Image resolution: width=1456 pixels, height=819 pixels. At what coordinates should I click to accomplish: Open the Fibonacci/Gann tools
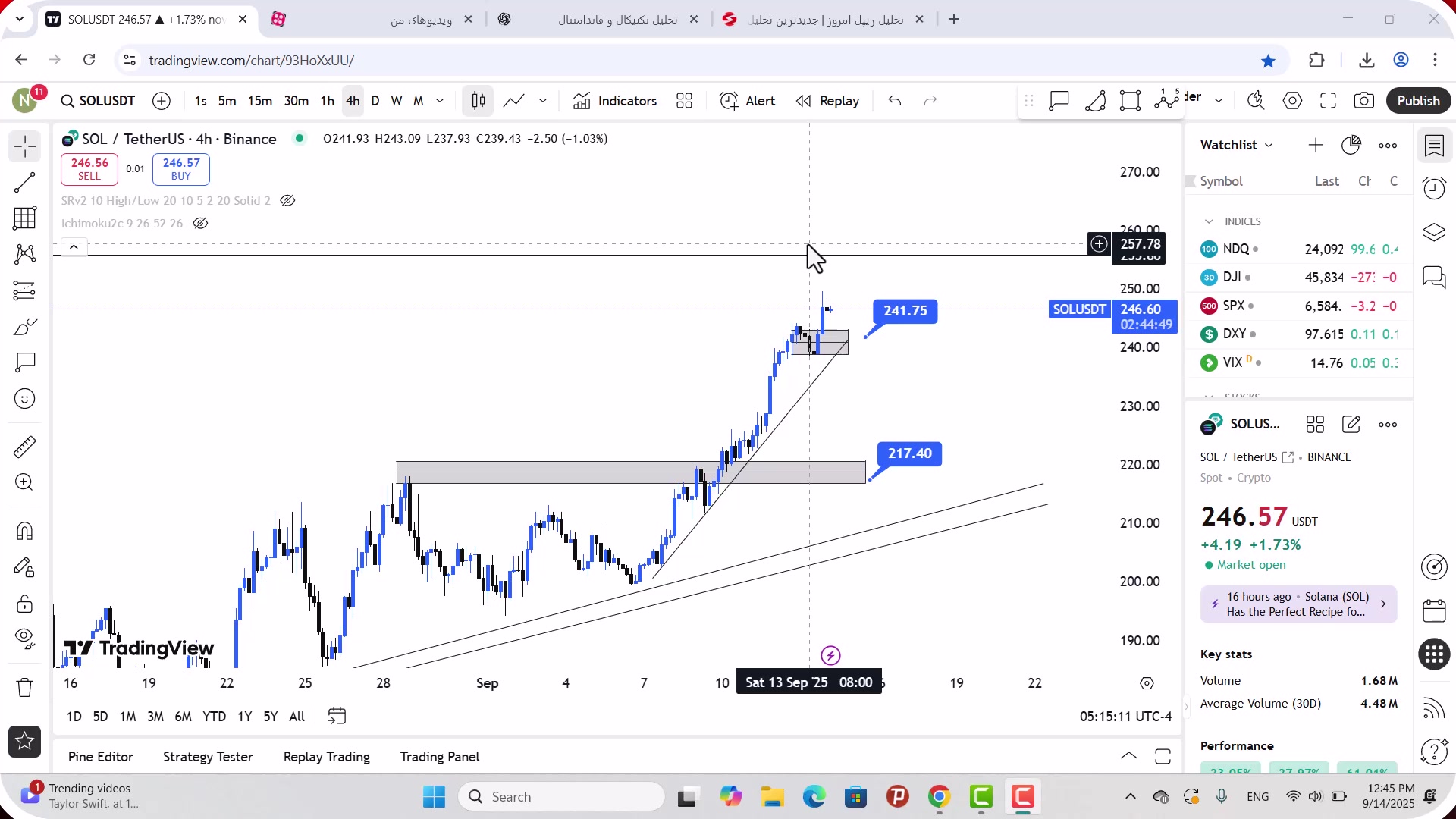24,218
